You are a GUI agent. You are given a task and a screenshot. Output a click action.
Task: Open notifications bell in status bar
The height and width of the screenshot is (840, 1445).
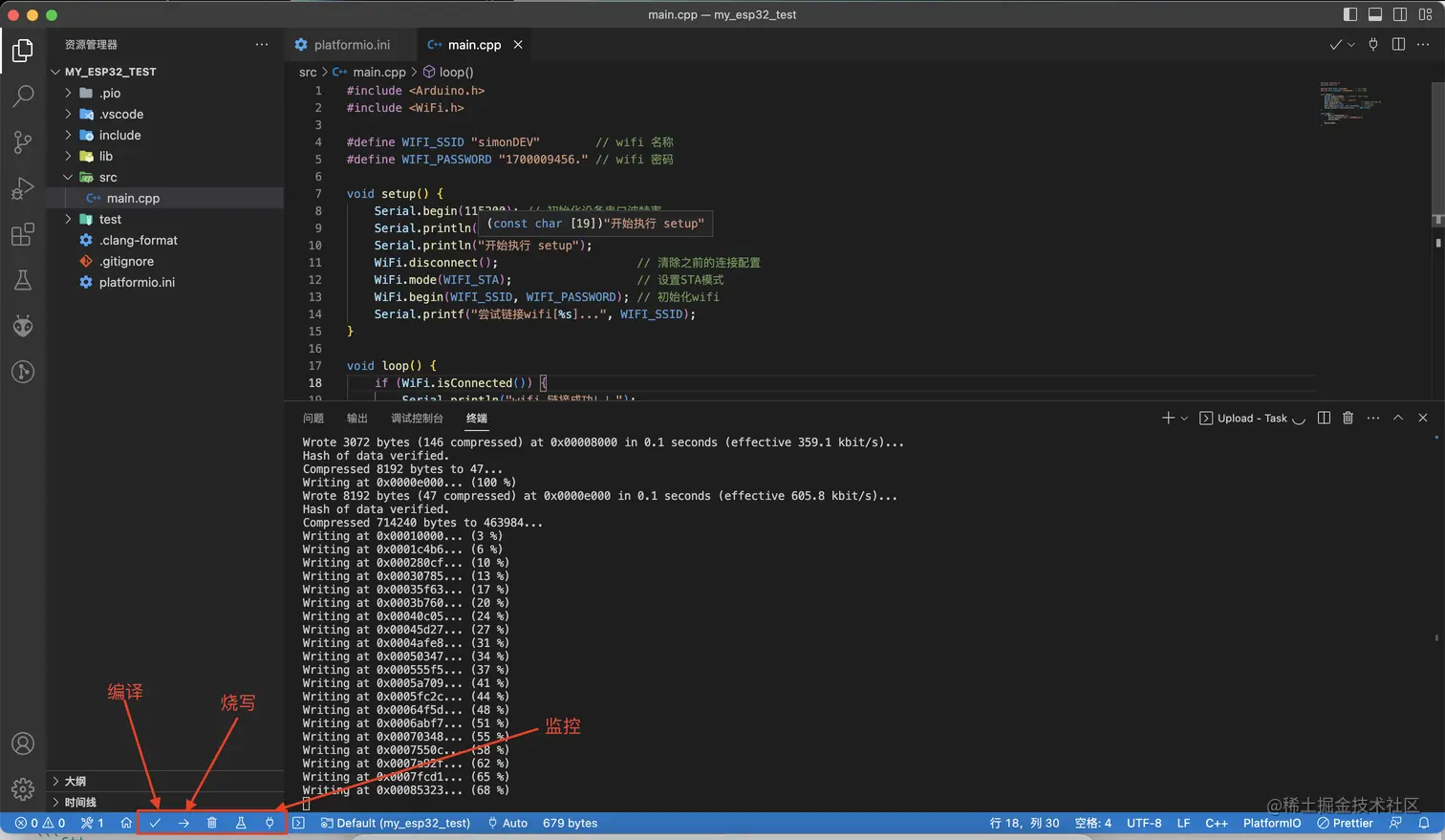[x=1424, y=823]
